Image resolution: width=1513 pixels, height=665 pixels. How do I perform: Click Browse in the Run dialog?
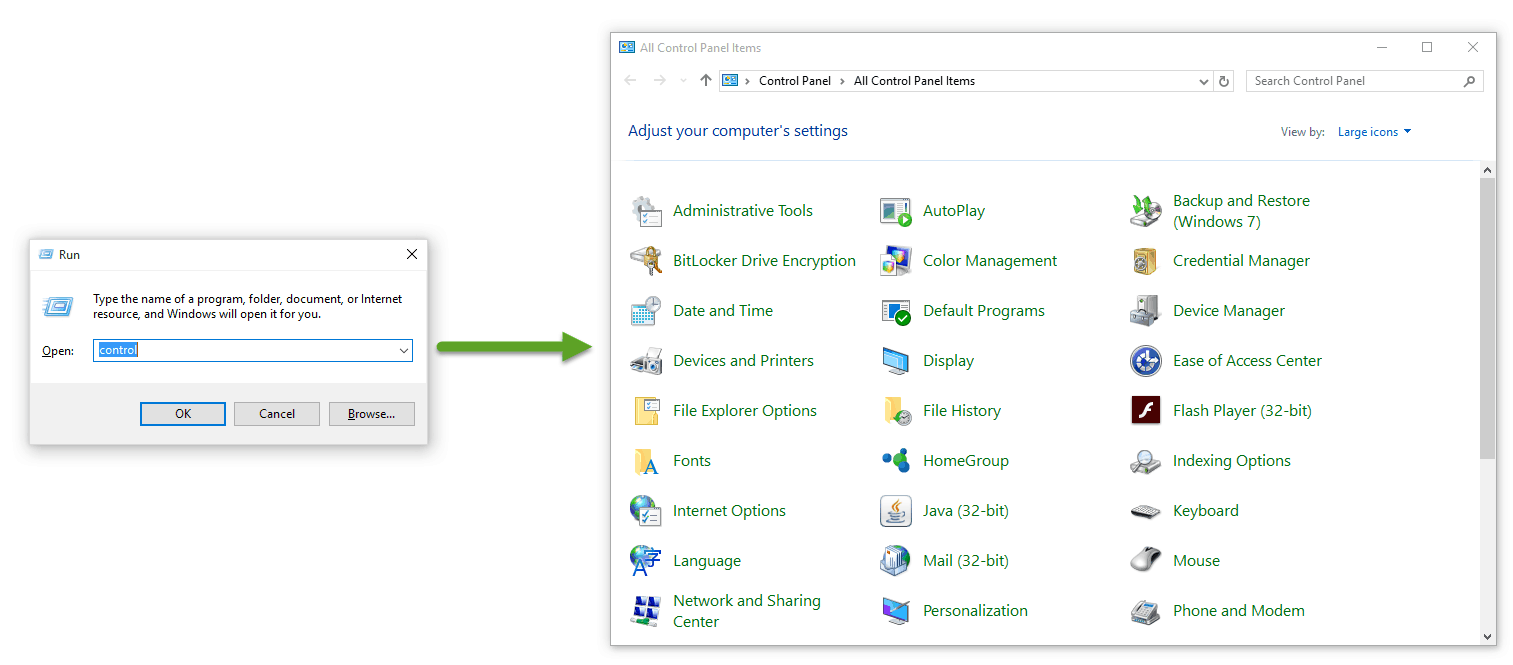click(x=371, y=413)
